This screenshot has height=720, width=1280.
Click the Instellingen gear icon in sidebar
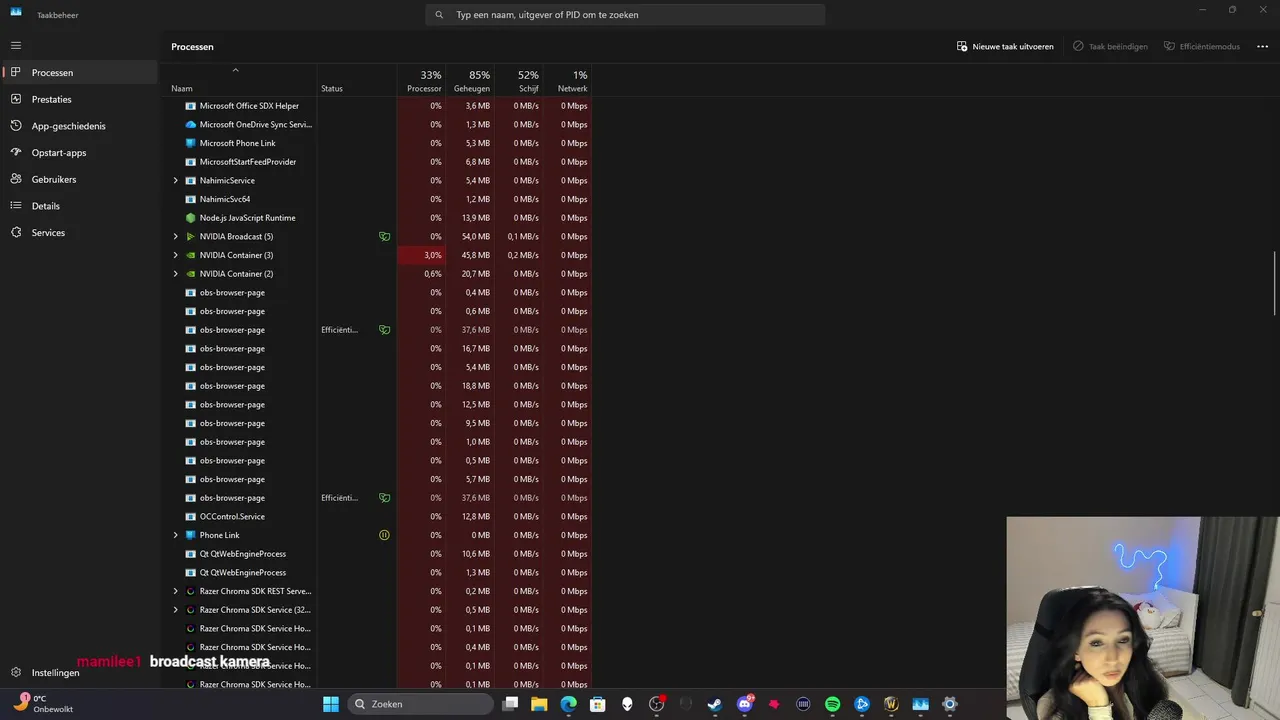coord(16,673)
